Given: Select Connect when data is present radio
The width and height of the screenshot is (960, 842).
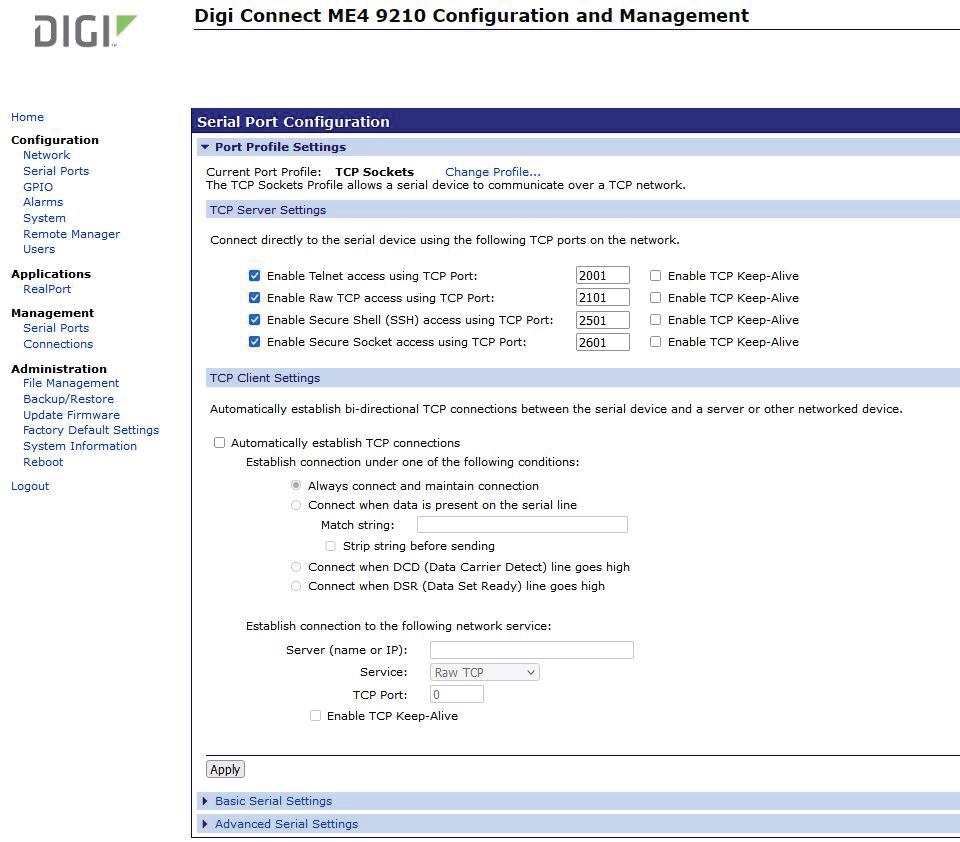Looking at the screenshot, I should point(296,505).
